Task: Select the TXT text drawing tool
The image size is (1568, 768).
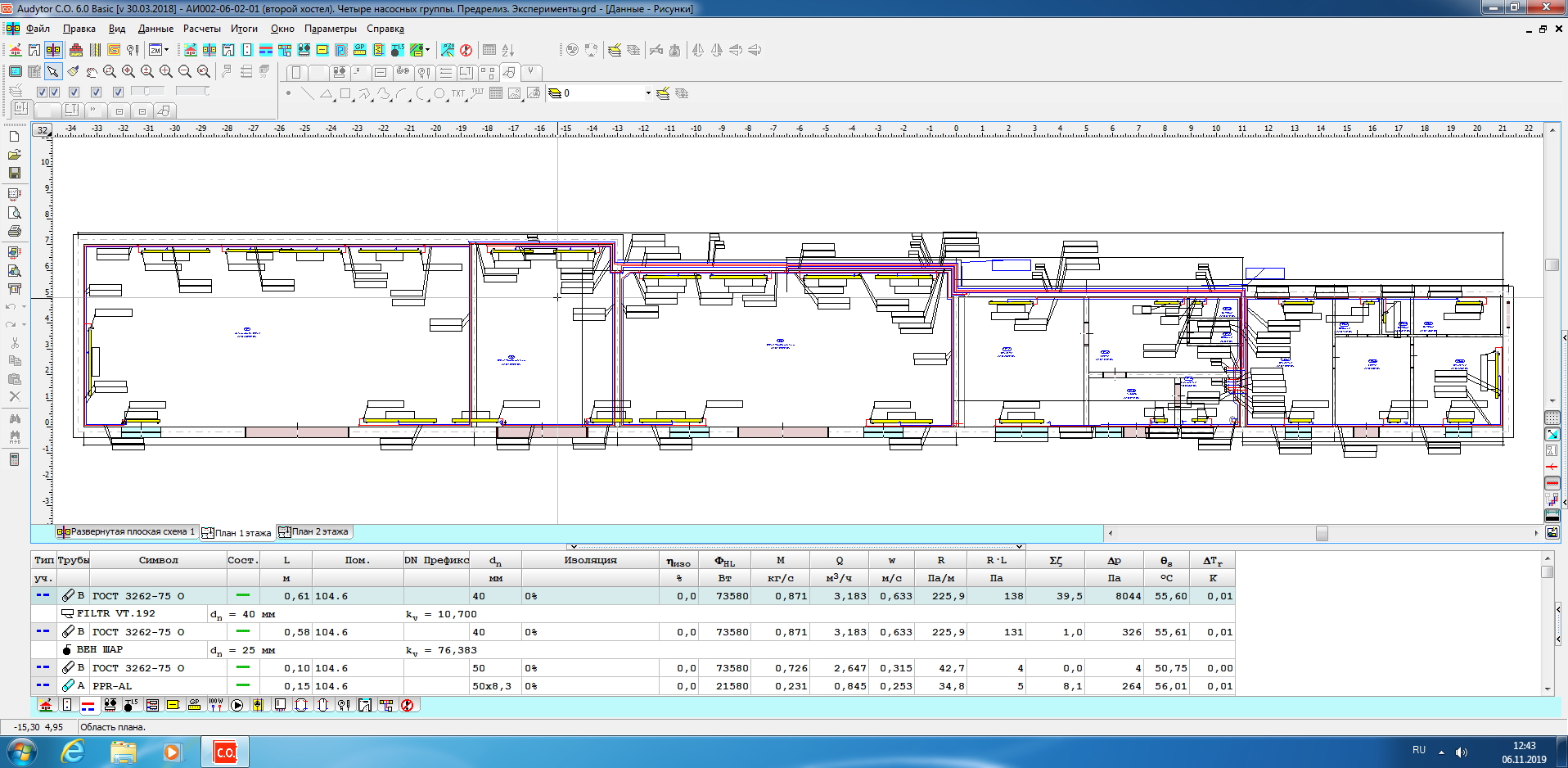Action: coord(457,93)
